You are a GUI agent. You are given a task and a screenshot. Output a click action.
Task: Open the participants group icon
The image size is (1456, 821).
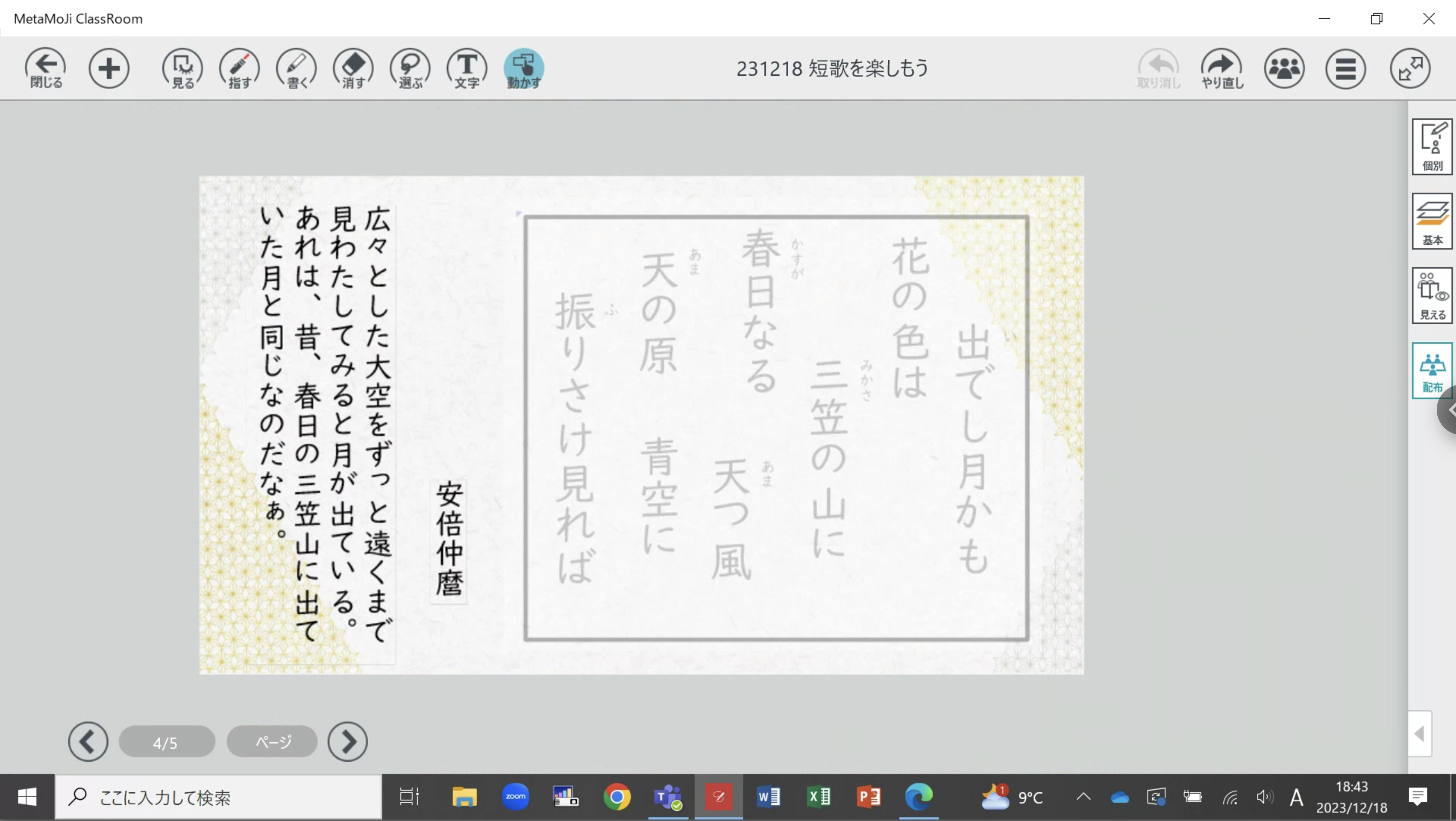[1284, 68]
